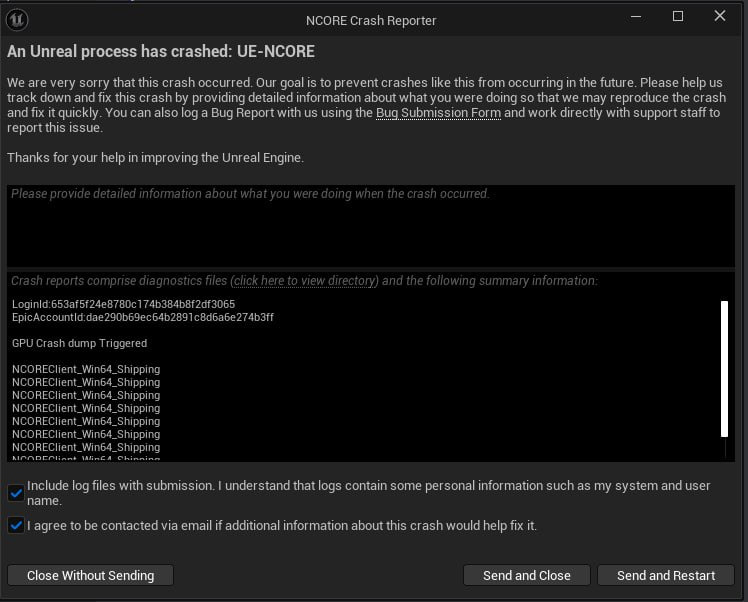The width and height of the screenshot is (748, 602).
Task: Open the Bug Submission Form link
Action: [437, 113]
